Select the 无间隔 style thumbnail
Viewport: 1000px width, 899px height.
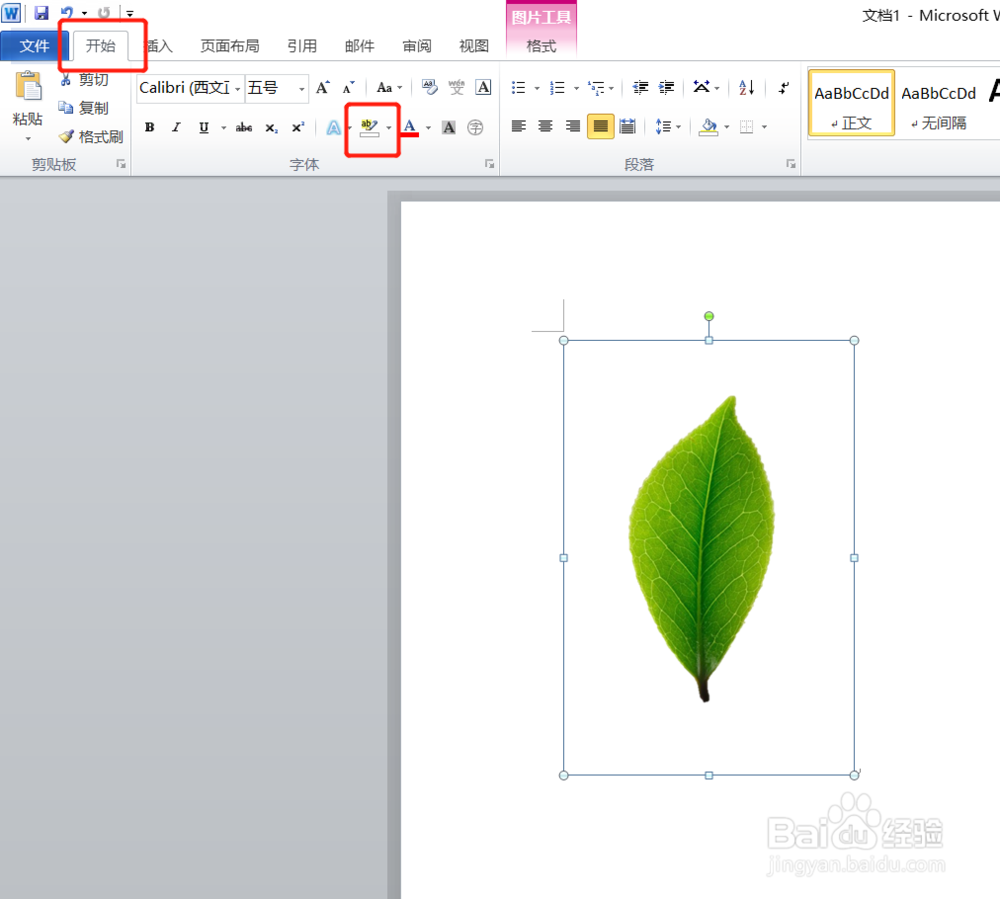point(939,103)
